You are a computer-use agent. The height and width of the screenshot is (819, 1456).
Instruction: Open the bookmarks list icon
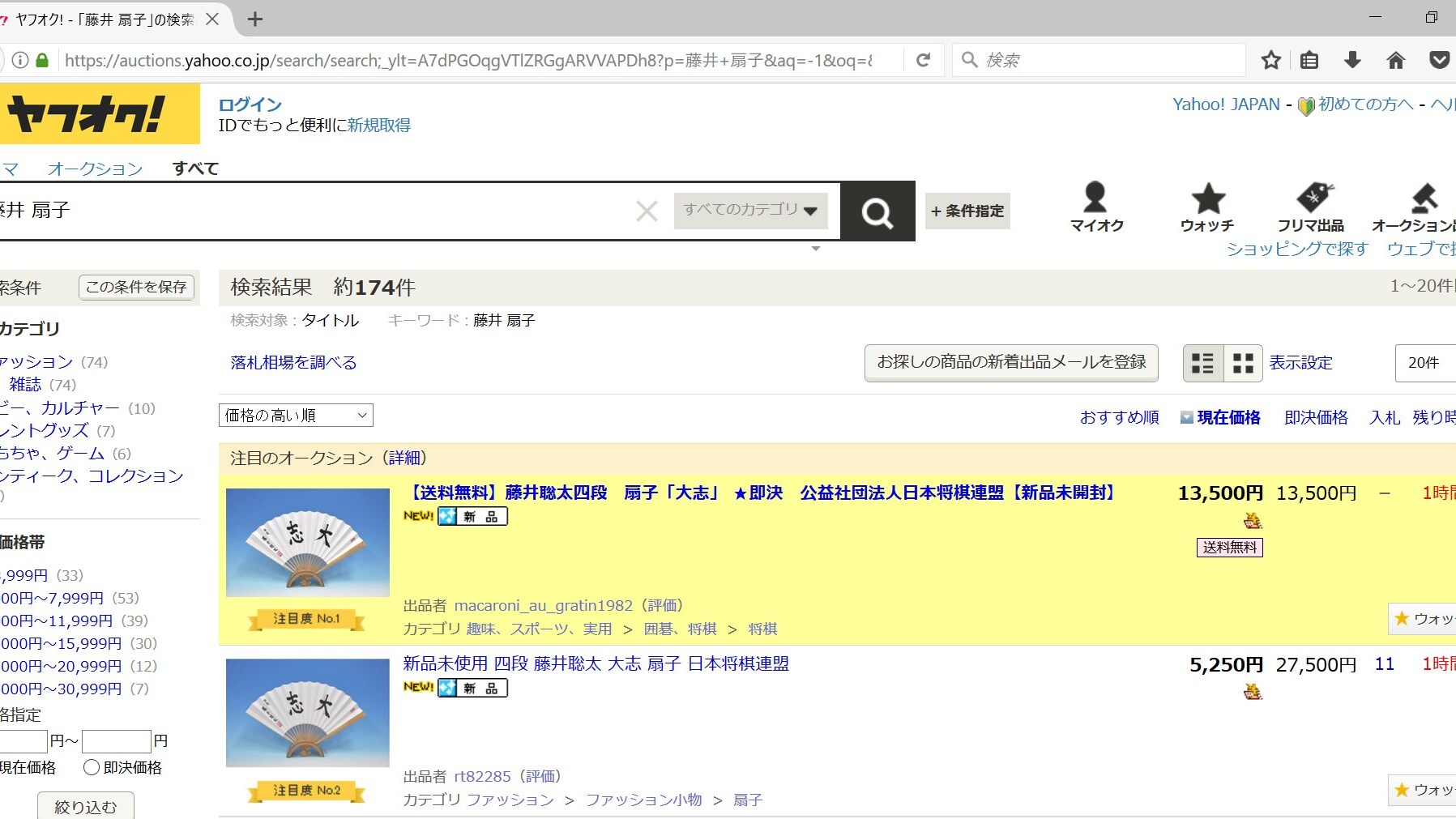coord(1309,60)
